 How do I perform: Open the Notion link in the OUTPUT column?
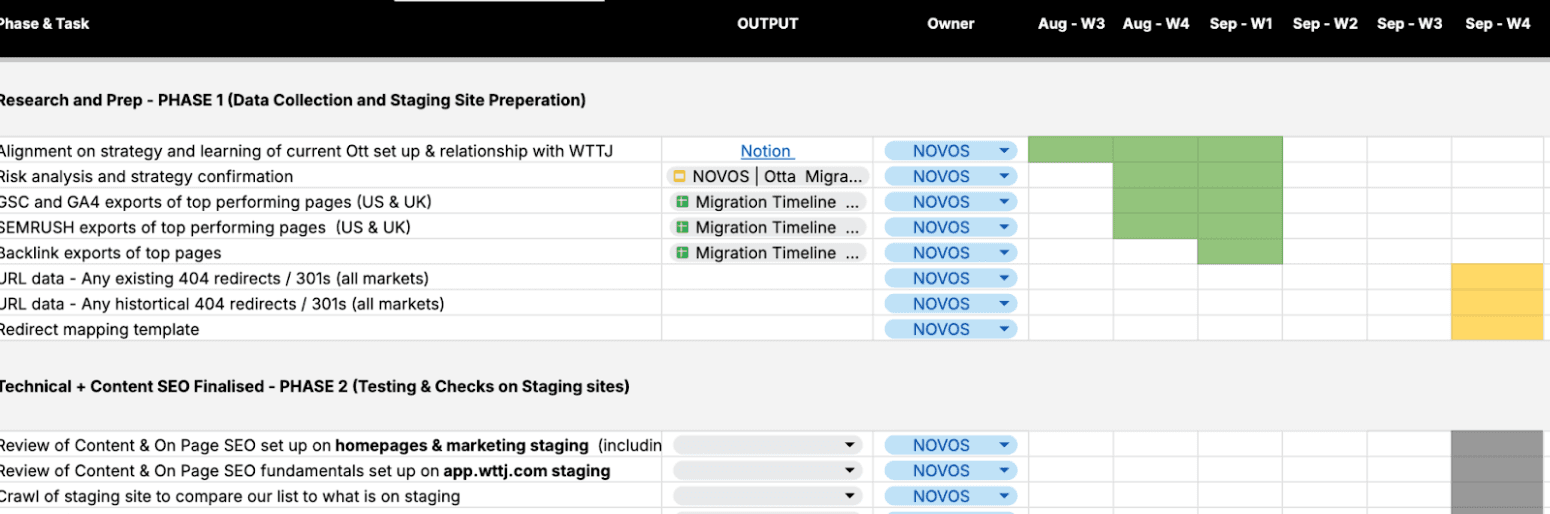tap(766, 151)
